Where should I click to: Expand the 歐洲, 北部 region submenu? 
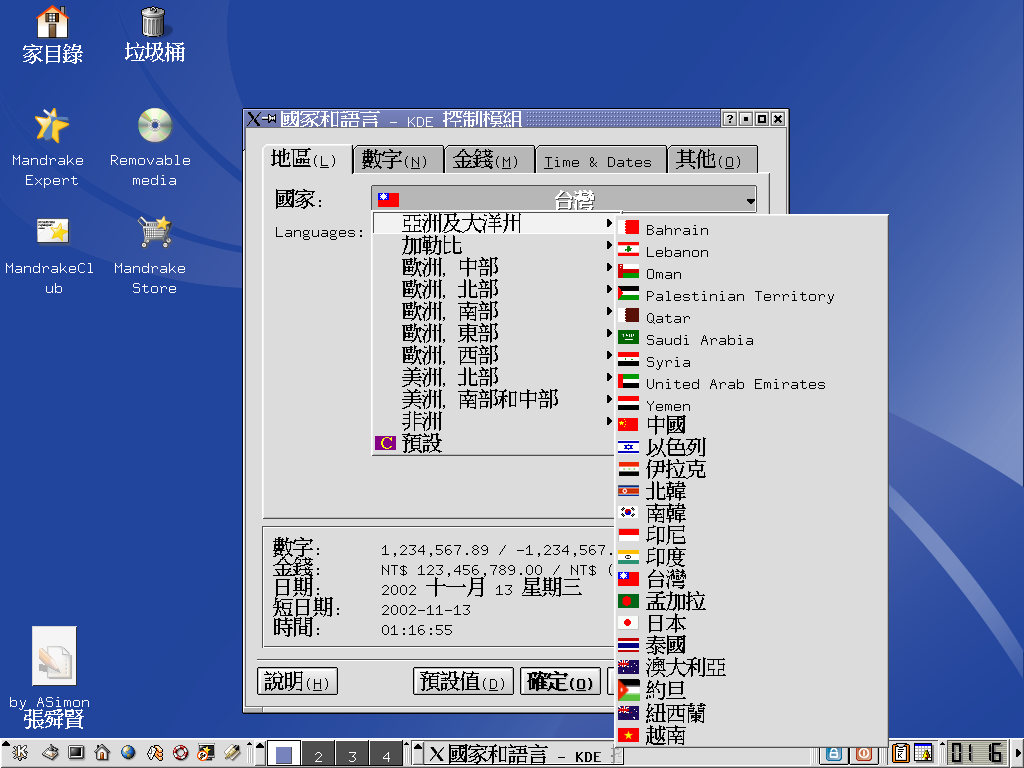coord(494,289)
